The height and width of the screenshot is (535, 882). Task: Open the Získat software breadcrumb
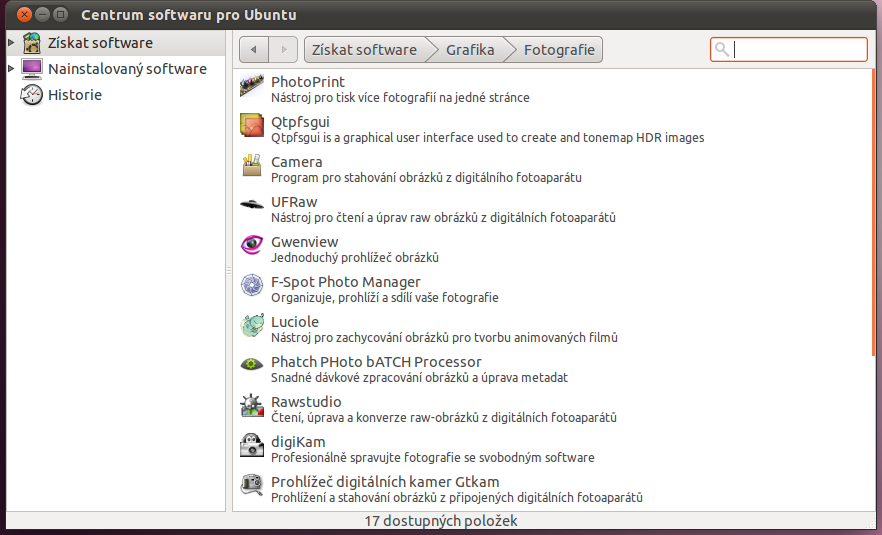pos(364,50)
